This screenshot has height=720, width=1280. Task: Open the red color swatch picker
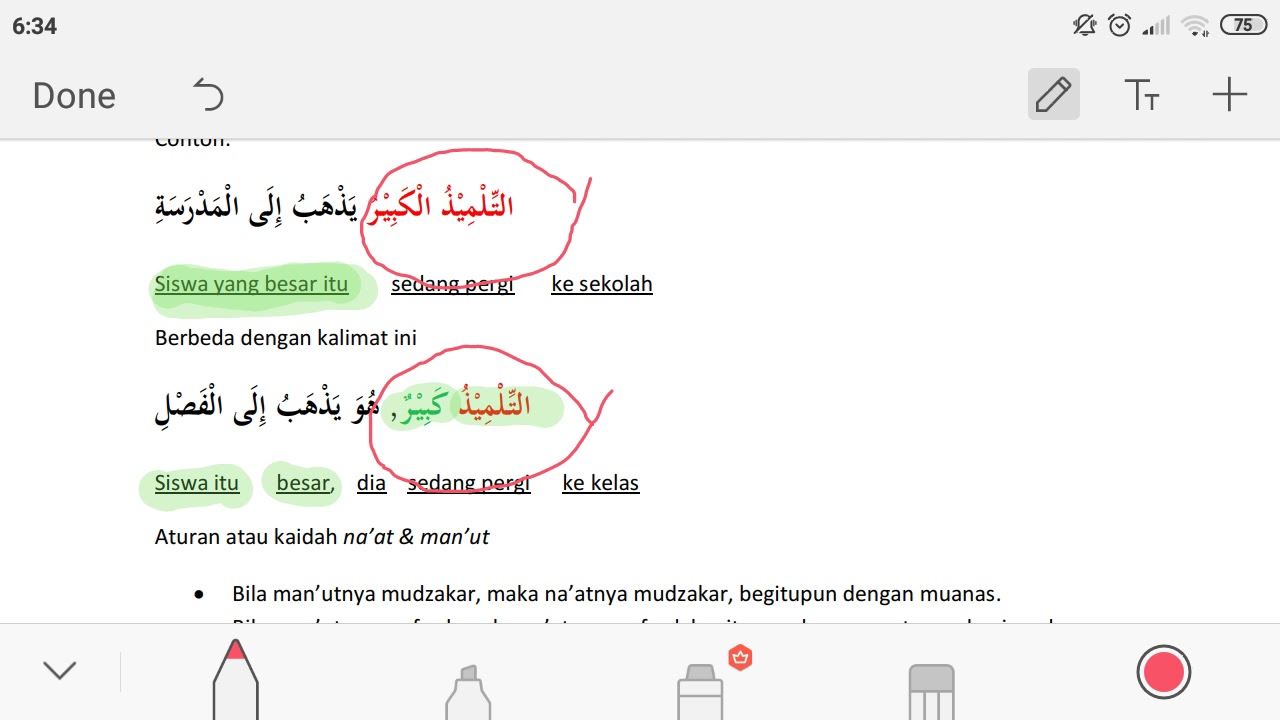point(1164,672)
